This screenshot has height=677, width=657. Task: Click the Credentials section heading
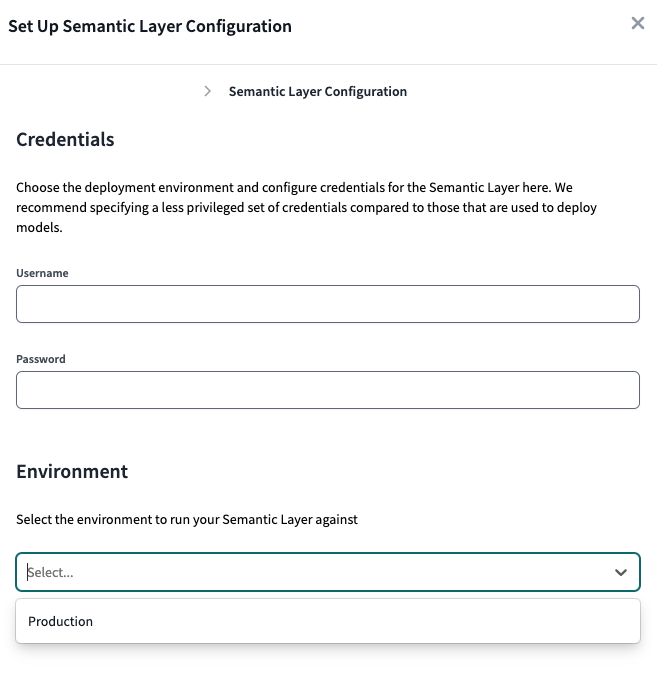tap(65, 139)
